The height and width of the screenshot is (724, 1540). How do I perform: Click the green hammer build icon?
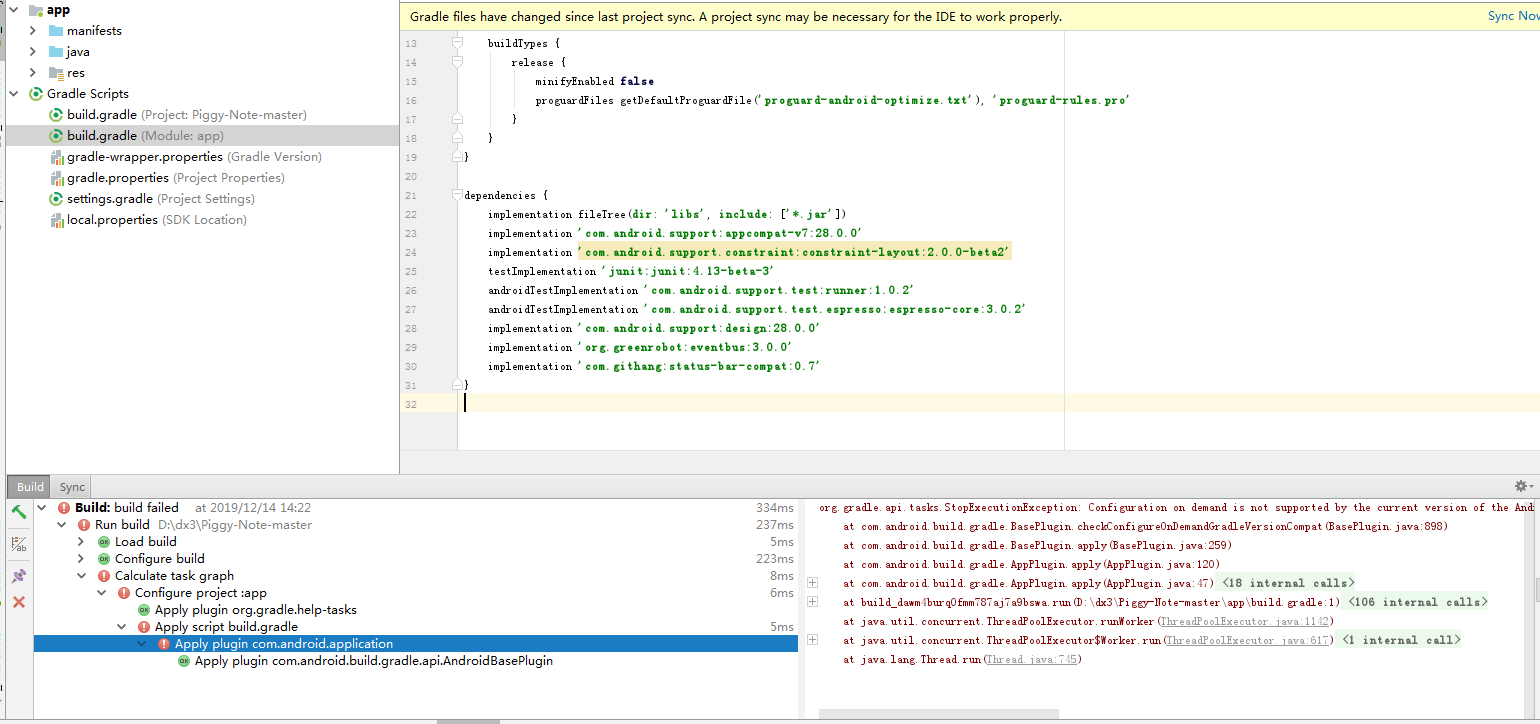click(x=18, y=511)
